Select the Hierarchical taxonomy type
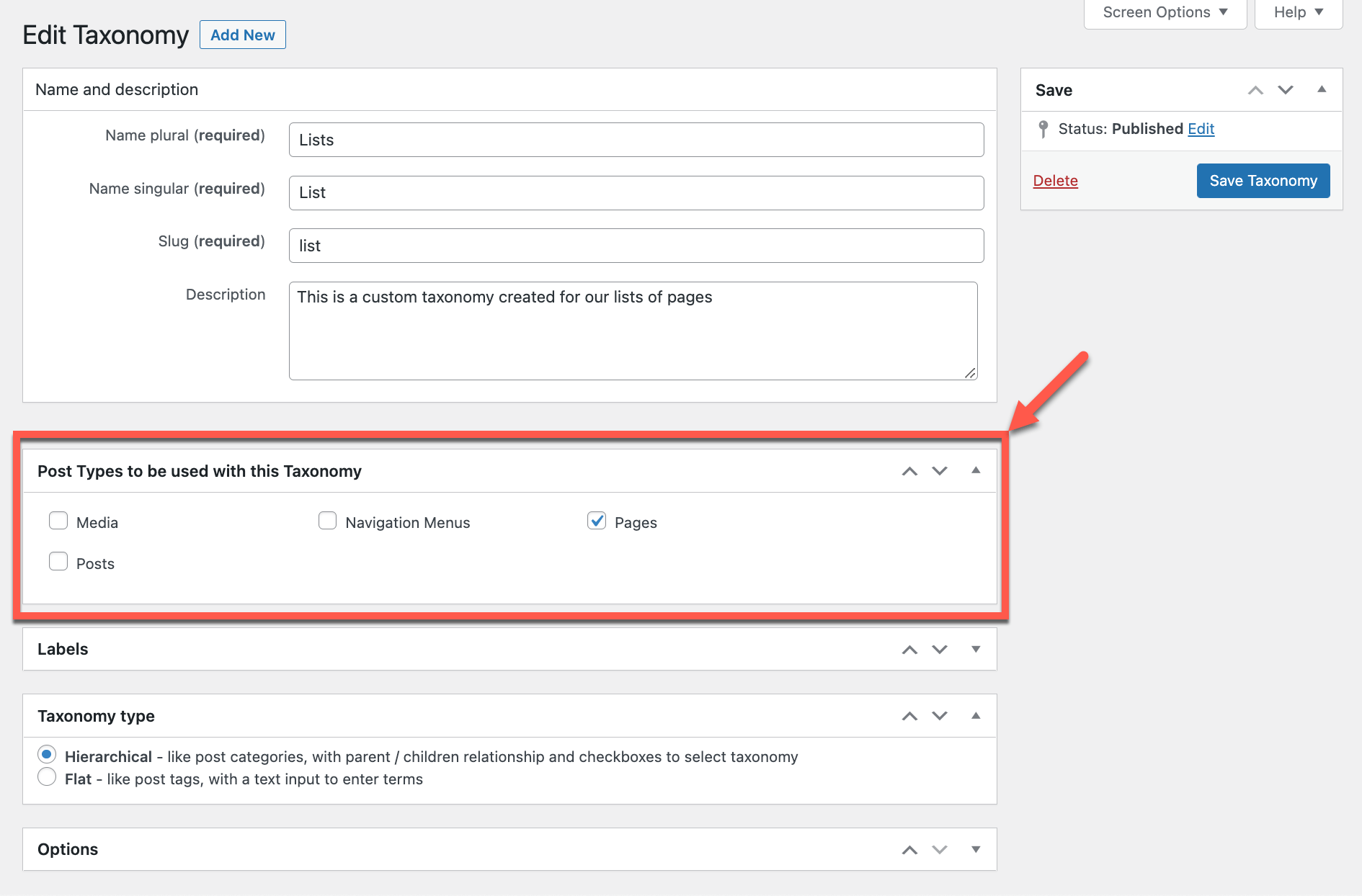Screen dimensions: 1362x896 [47, 755]
